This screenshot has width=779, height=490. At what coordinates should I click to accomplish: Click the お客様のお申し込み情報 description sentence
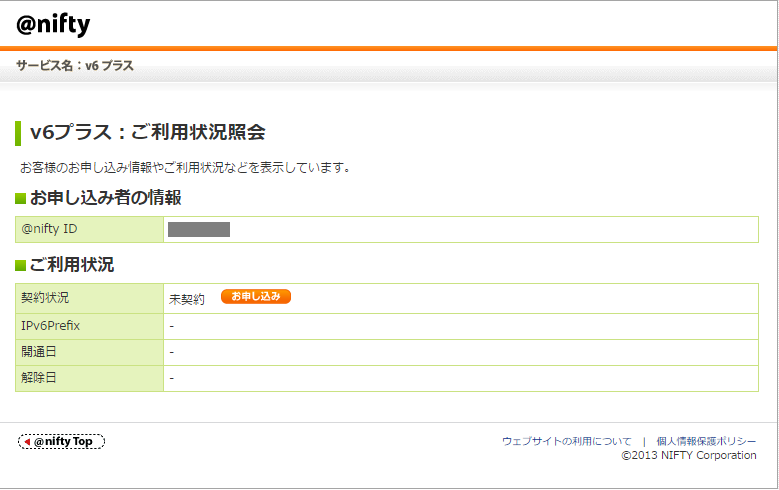coord(185,168)
